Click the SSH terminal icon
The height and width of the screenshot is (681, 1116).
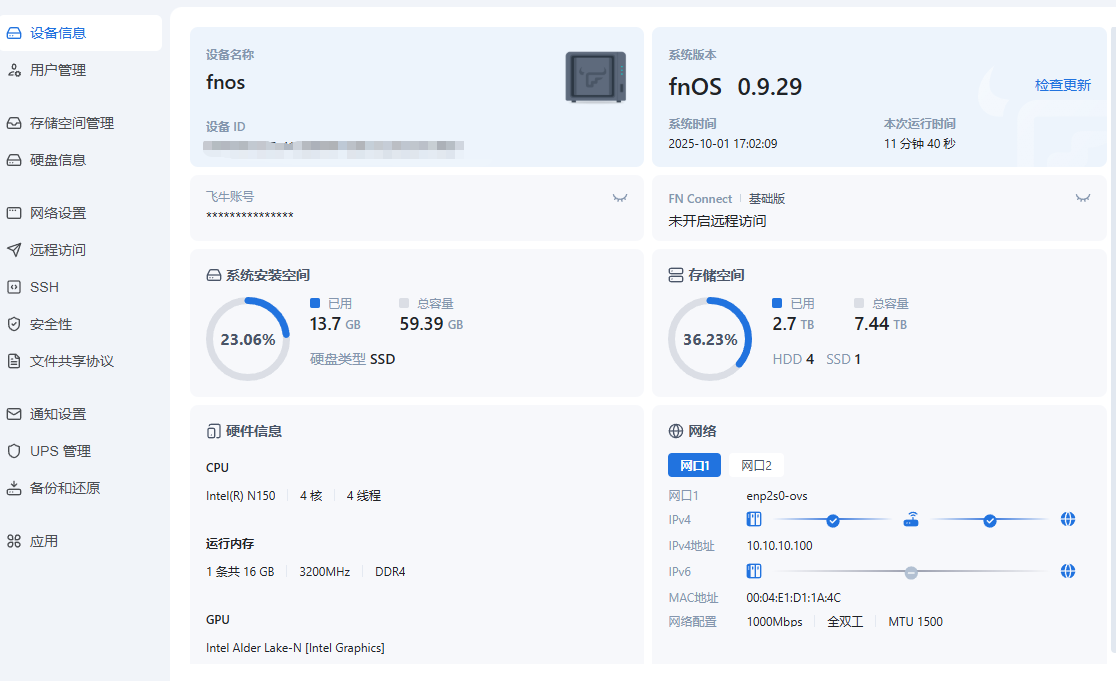coord(14,287)
